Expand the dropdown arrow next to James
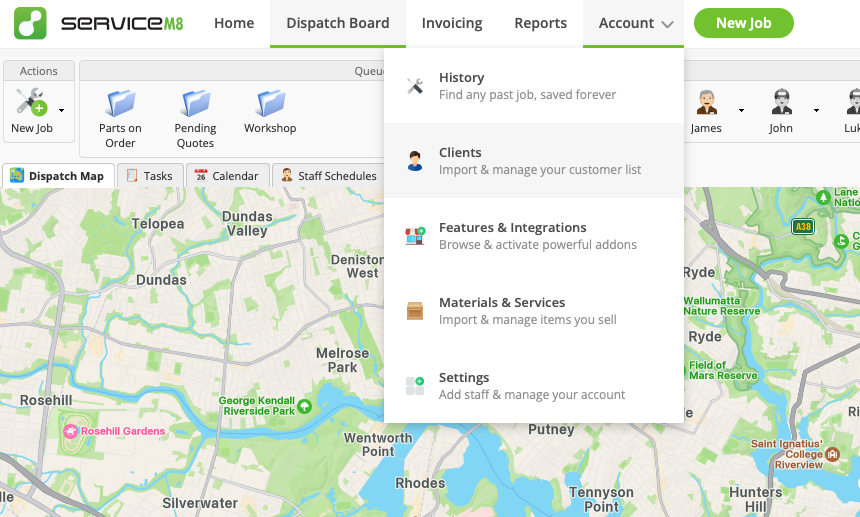 tap(742, 110)
